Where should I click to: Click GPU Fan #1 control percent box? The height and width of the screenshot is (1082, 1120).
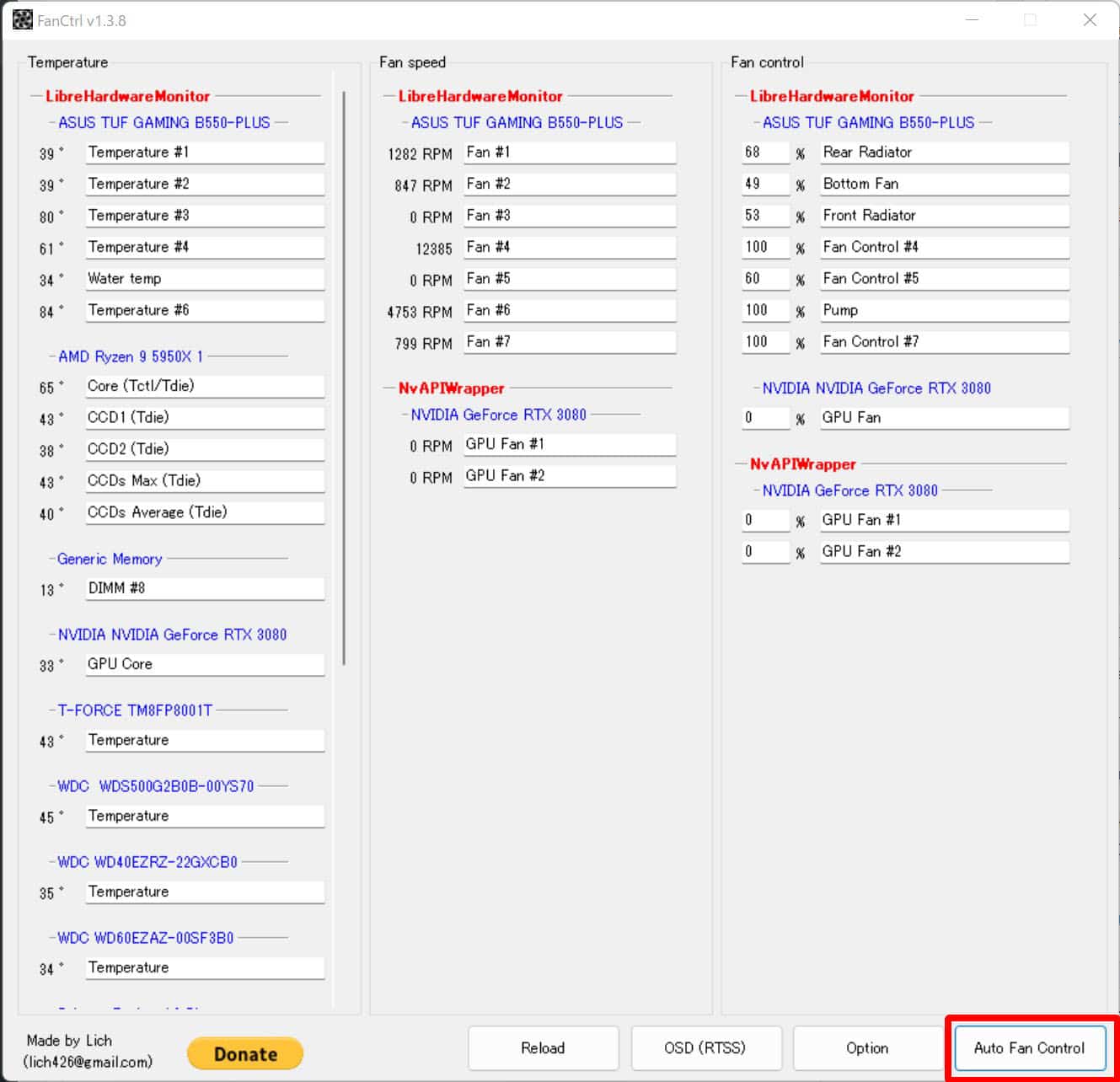click(765, 521)
